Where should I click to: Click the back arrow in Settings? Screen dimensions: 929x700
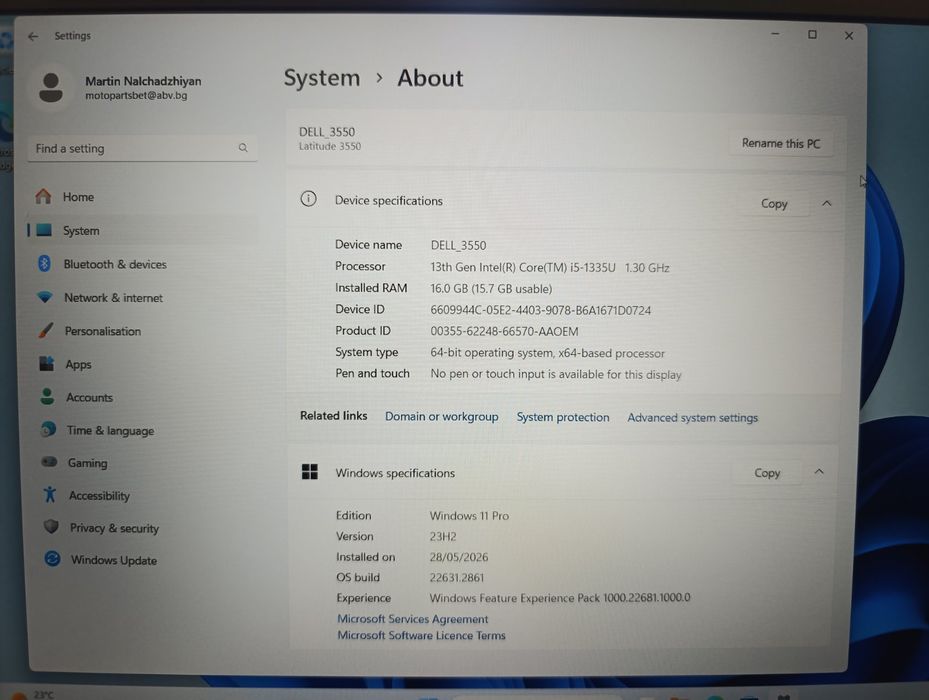click(33, 36)
